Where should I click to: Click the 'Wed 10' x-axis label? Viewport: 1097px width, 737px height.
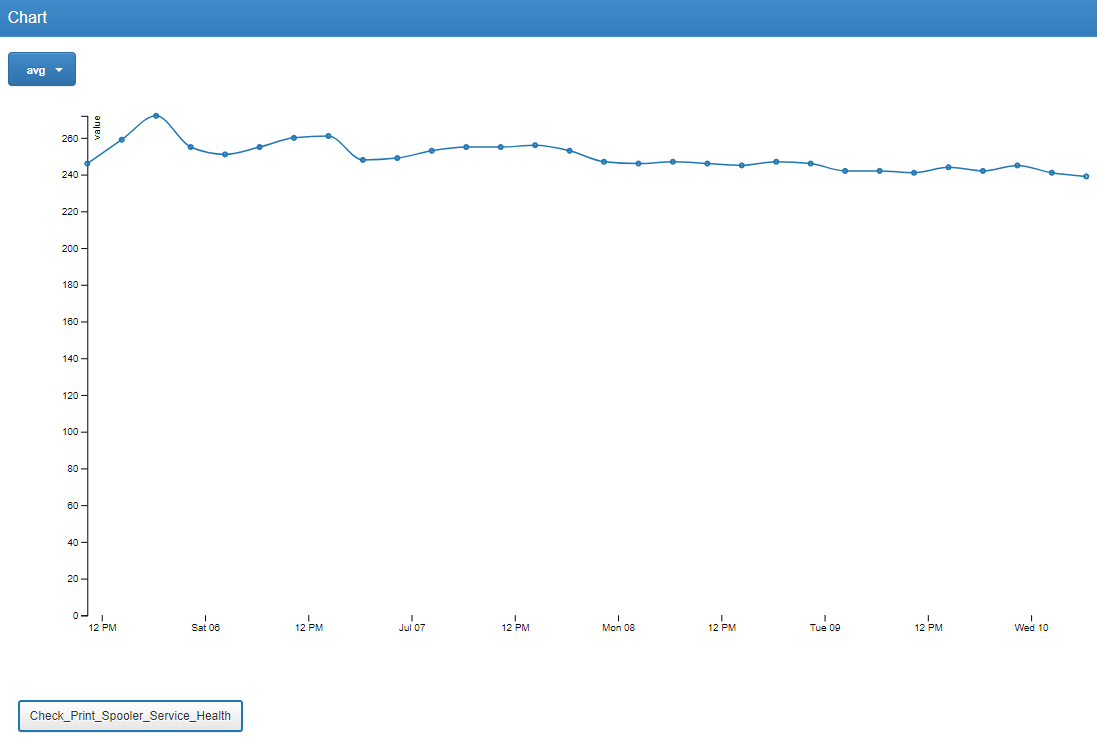(x=1031, y=628)
